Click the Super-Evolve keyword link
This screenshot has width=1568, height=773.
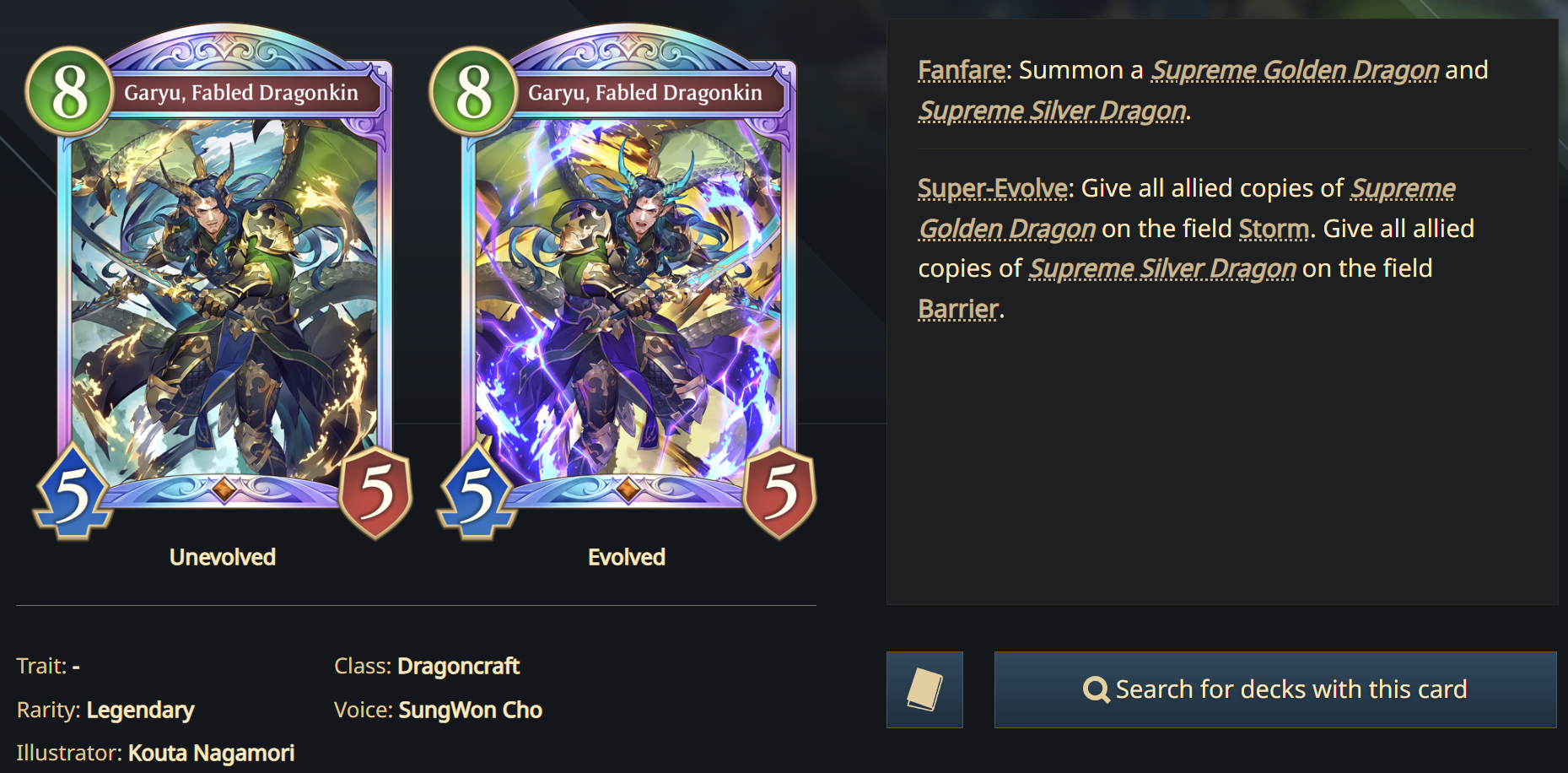(993, 188)
